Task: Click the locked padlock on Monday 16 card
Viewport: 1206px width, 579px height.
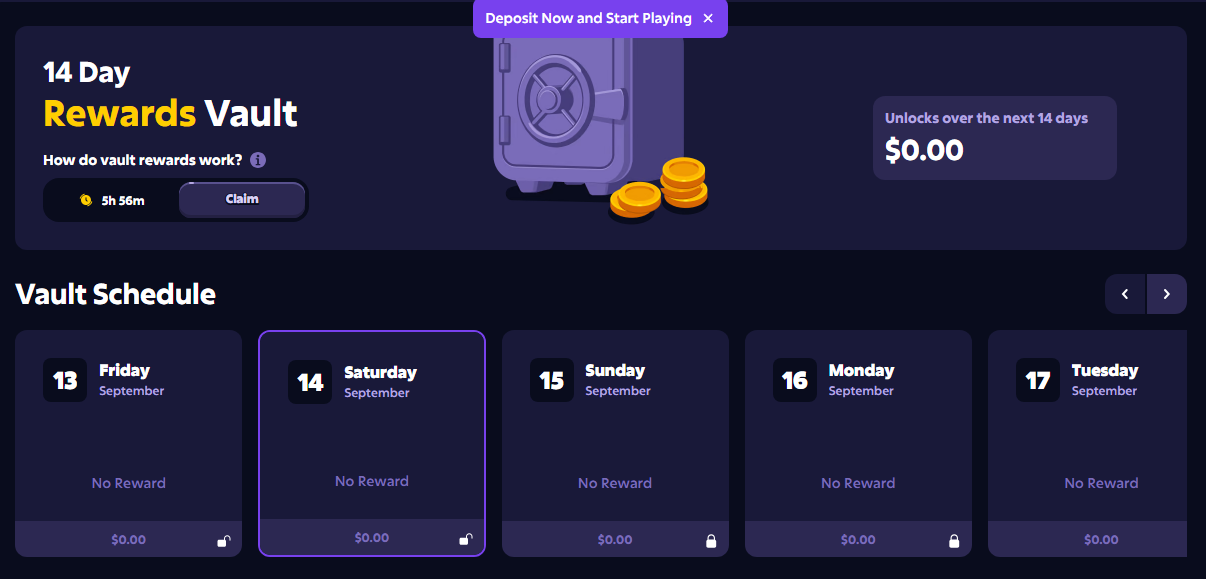Action: point(954,541)
